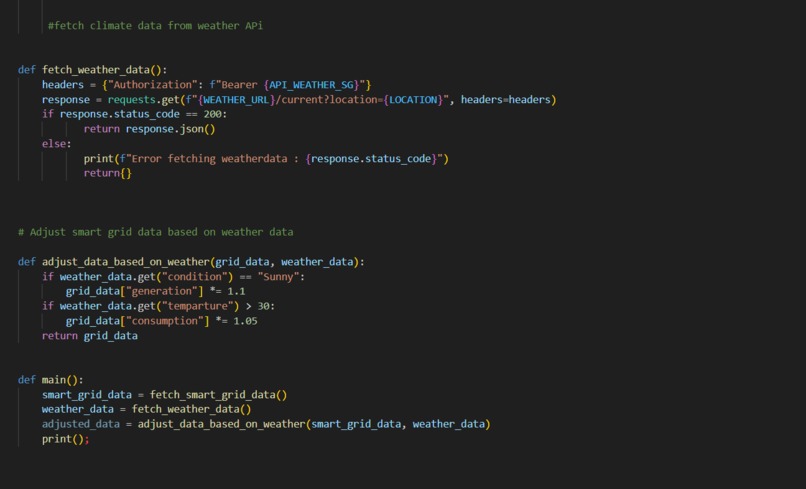Screen dimensions: 806x489
Task: Click 'headers=headers' keyword argument
Action: 505,100
